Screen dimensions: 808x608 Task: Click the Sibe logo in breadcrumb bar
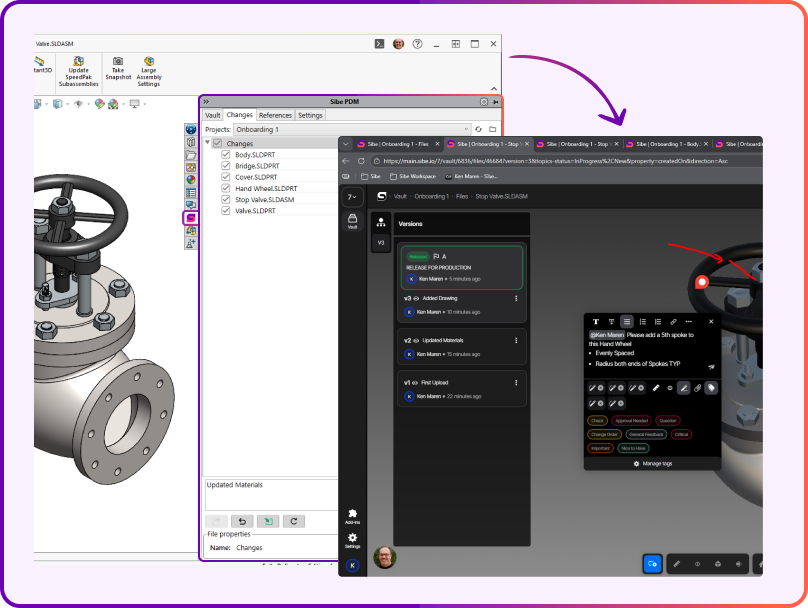click(x=381, y=196)
